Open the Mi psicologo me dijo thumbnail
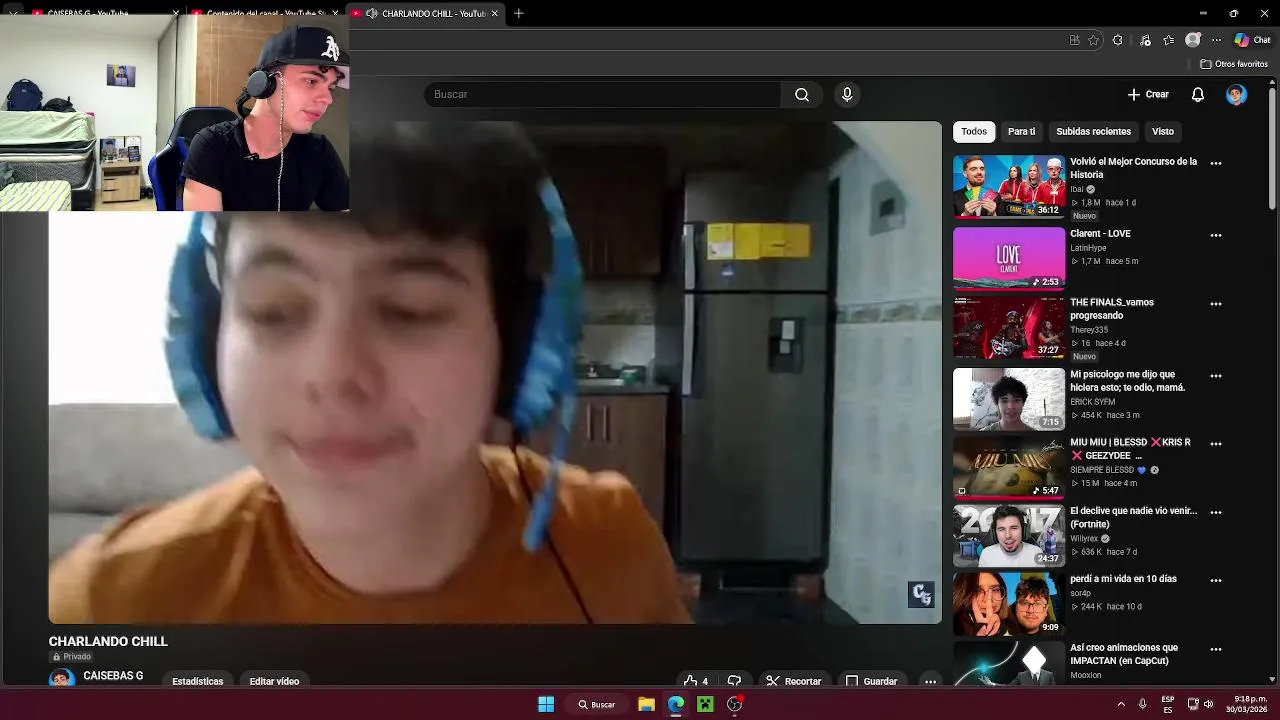This screenshot has width=1280, height=720. (x=1009, y=399)
